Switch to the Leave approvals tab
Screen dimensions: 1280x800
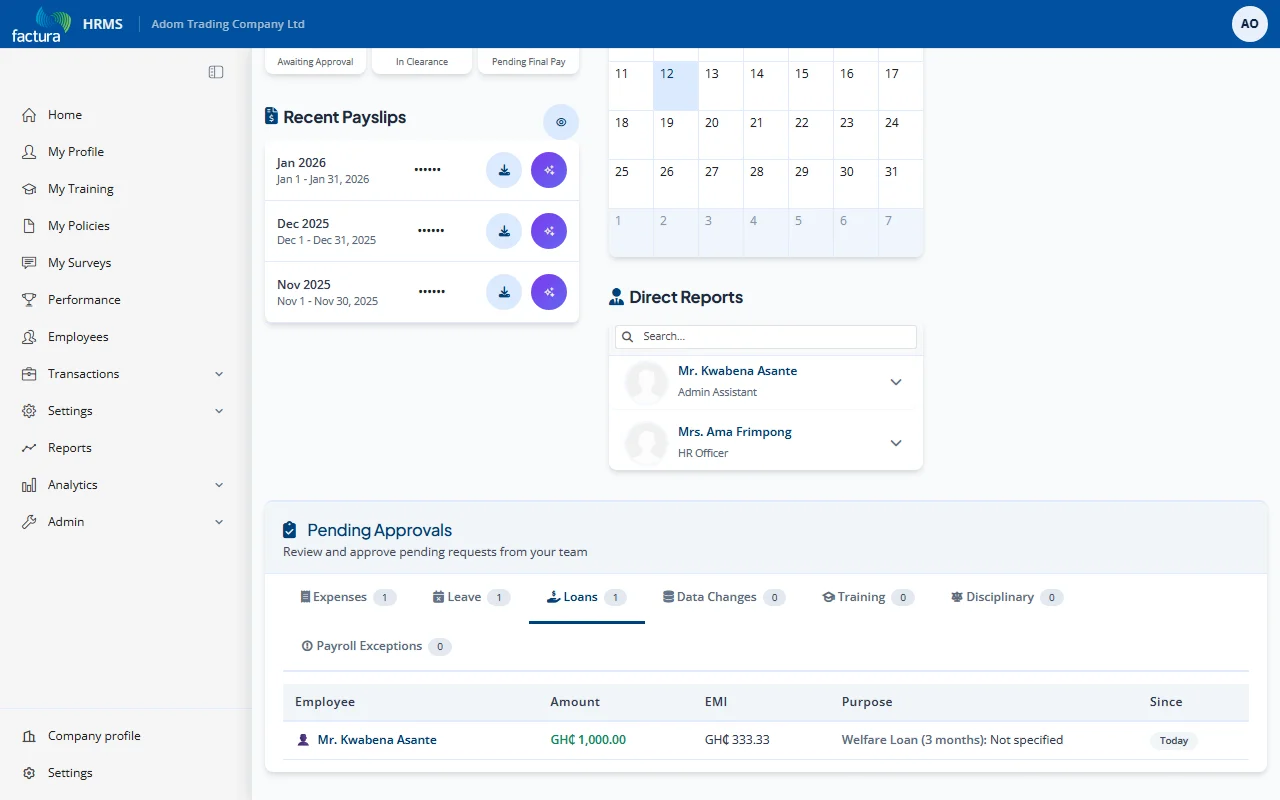tap(471, 597)
